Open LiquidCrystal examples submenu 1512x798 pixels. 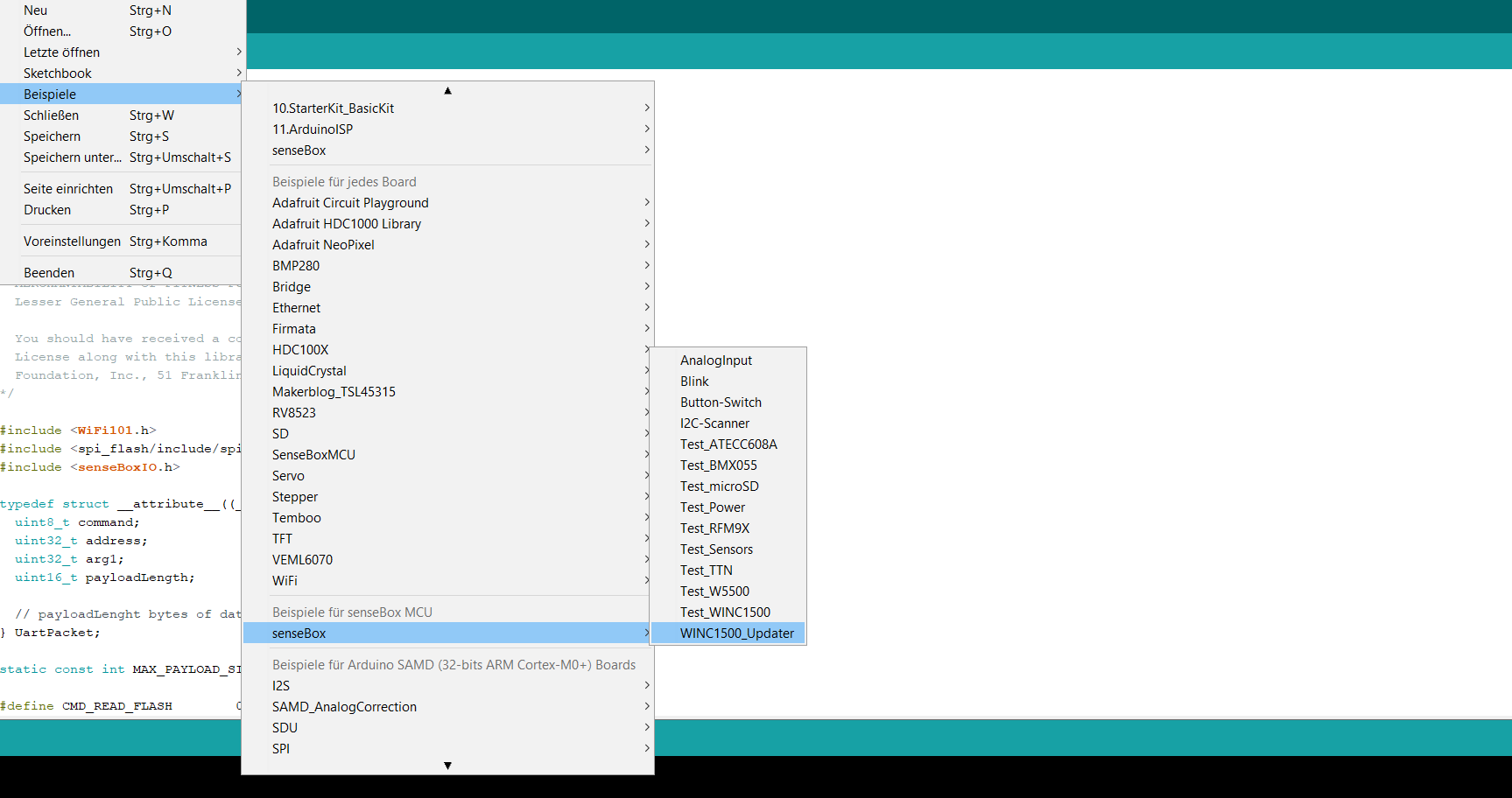coord(447,371)
